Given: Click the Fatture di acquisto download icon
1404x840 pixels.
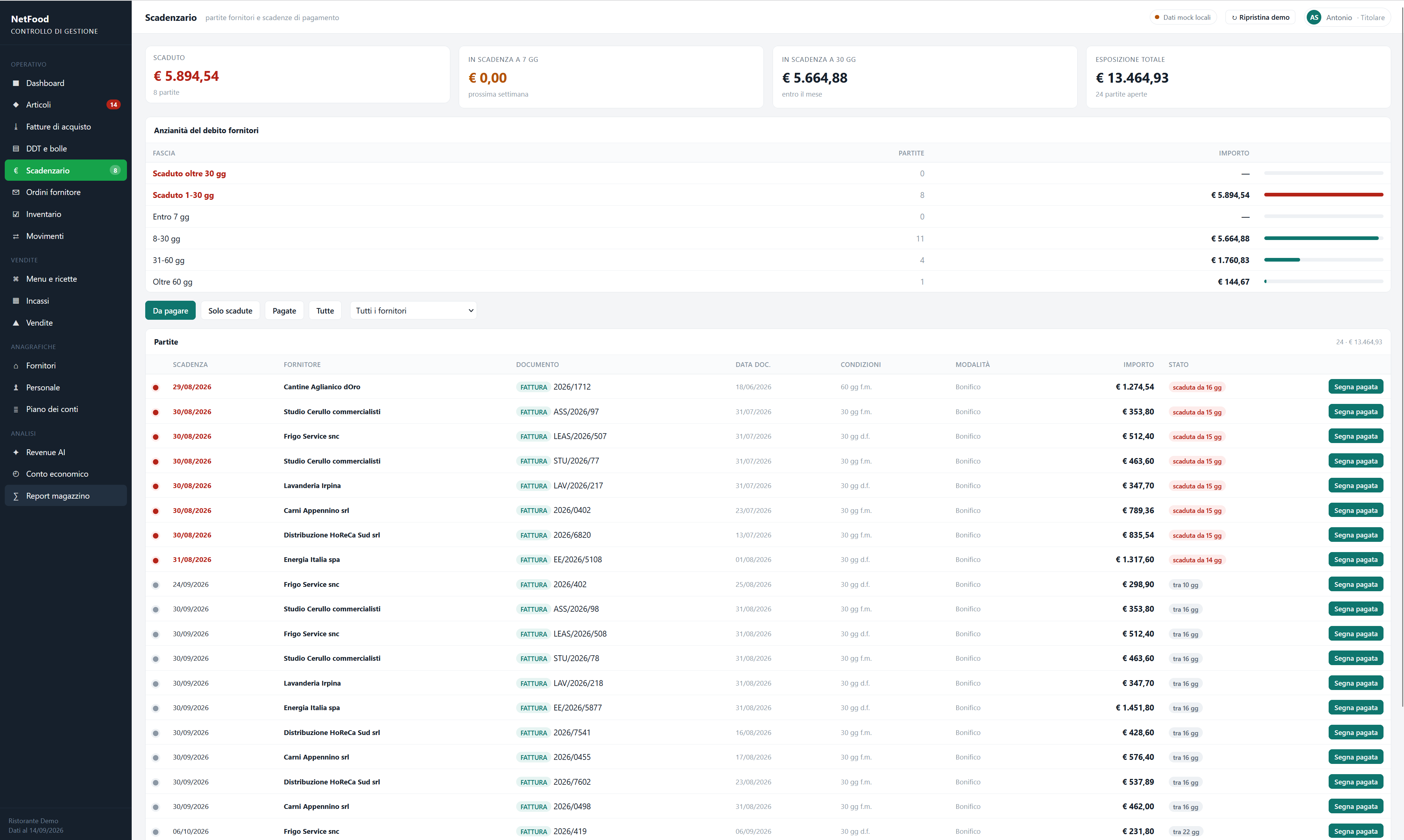Looking at the screenshot, I should (16, 127).
